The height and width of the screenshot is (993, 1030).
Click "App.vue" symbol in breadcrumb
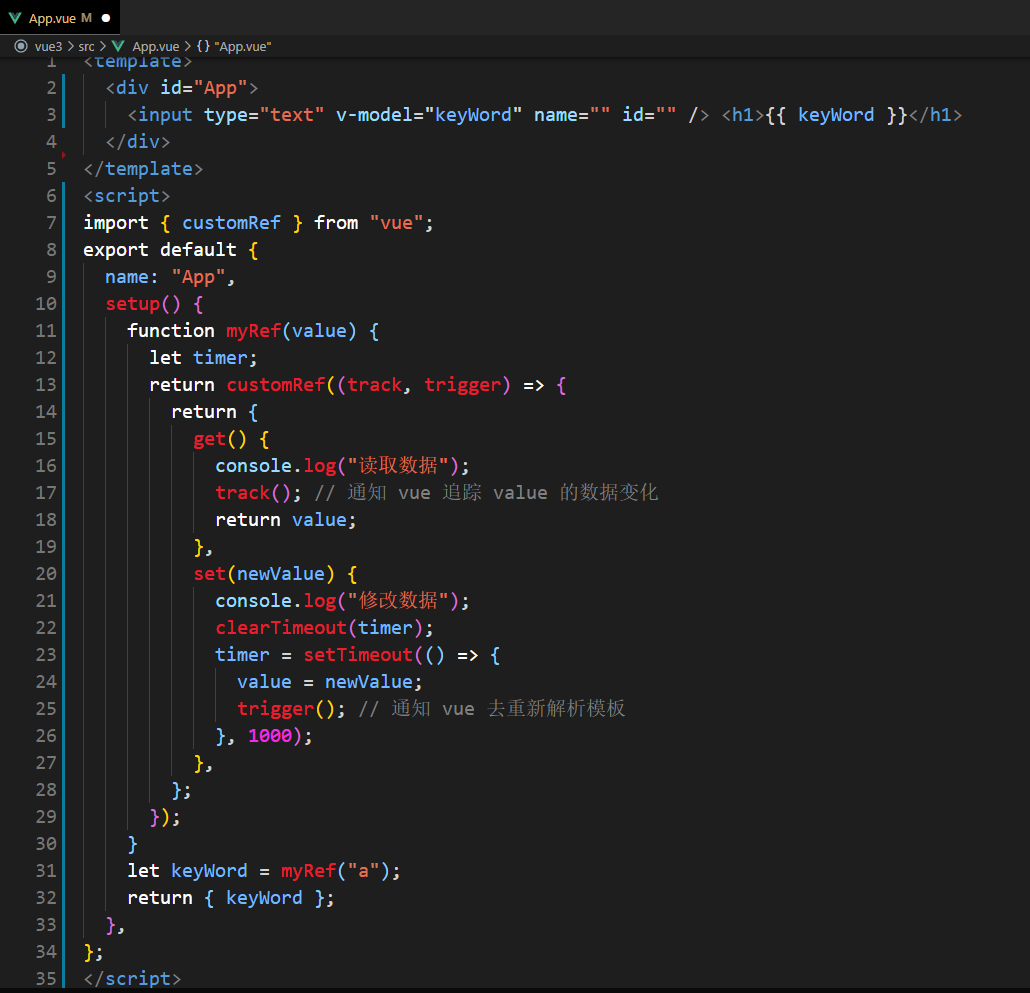click(242, 47)
